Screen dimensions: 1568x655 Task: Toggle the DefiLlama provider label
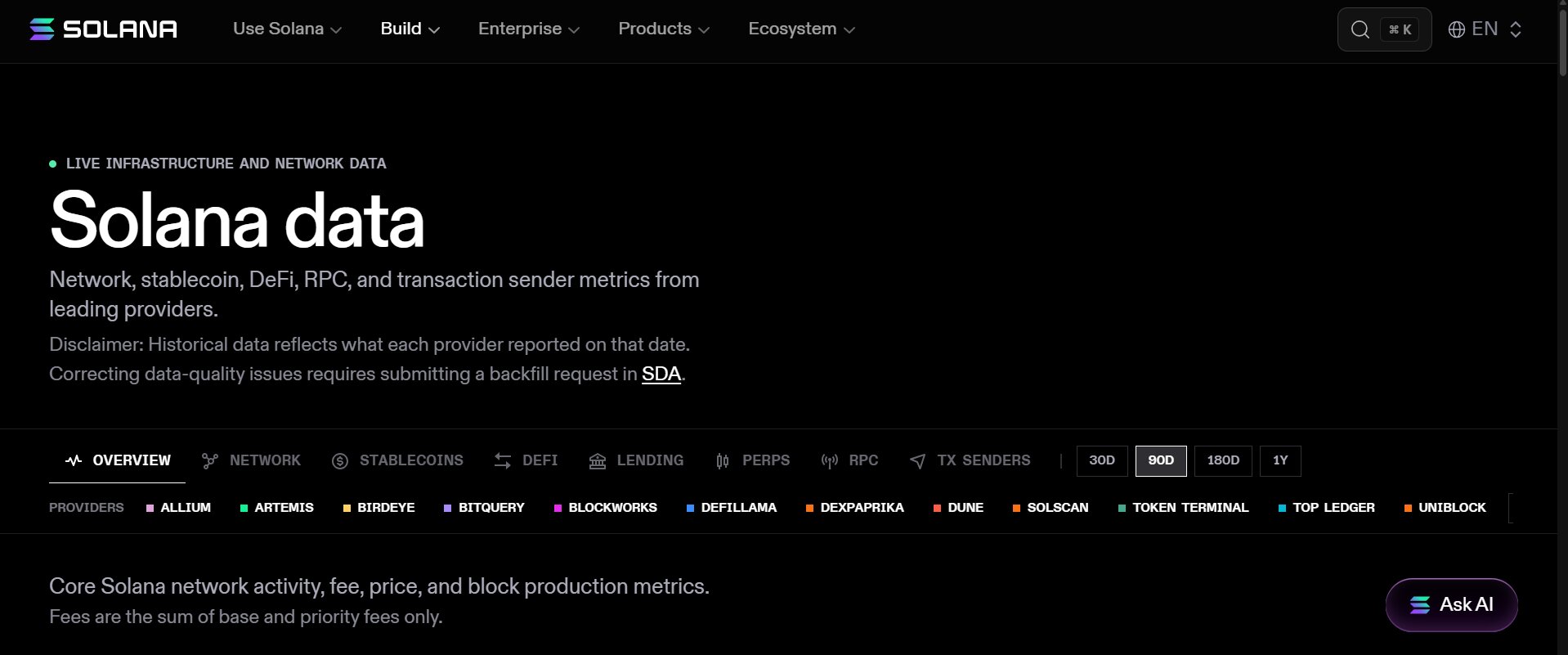(x=739, y=508)
